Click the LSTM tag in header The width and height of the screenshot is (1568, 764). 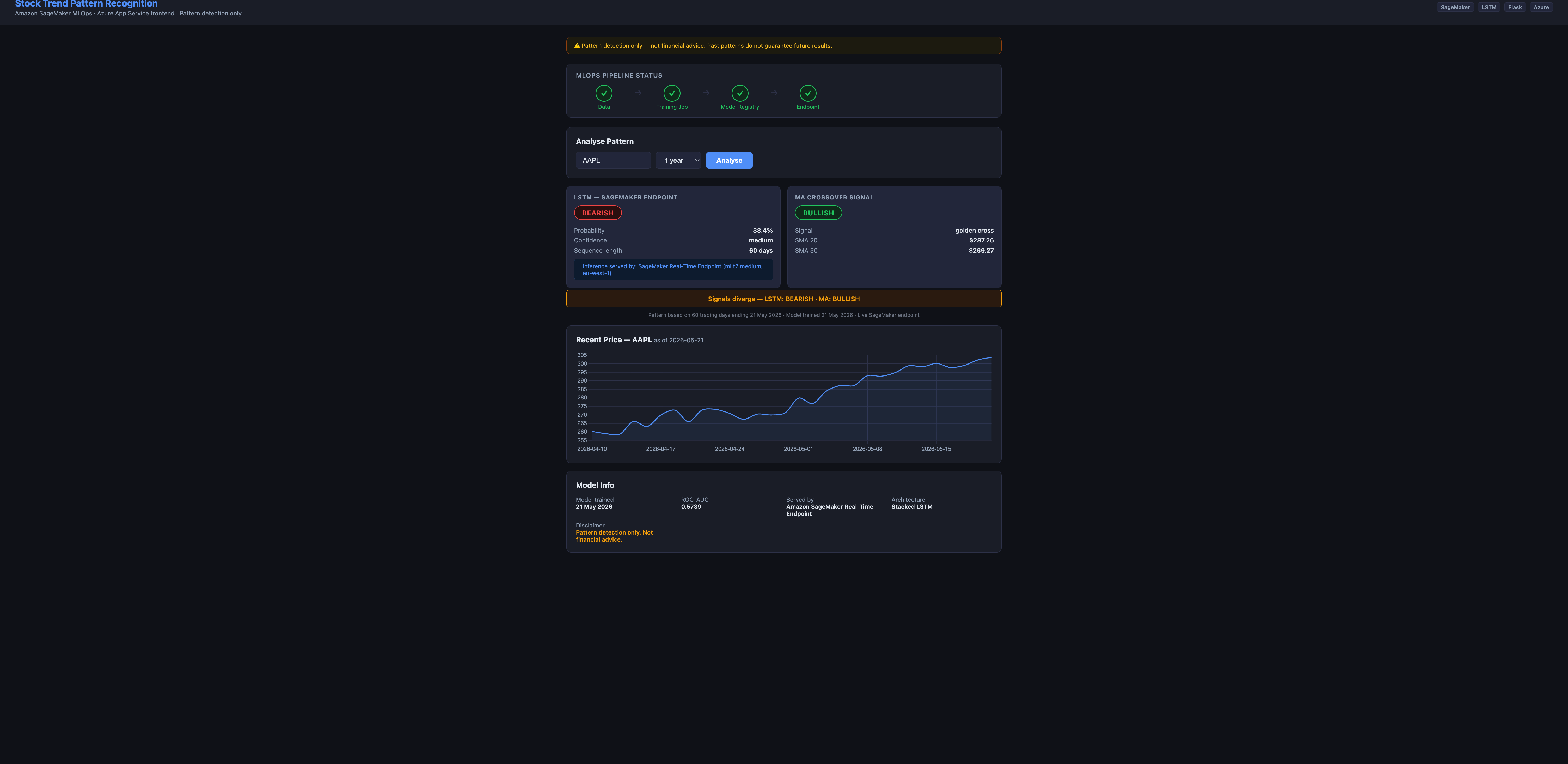coord(1489,7)
